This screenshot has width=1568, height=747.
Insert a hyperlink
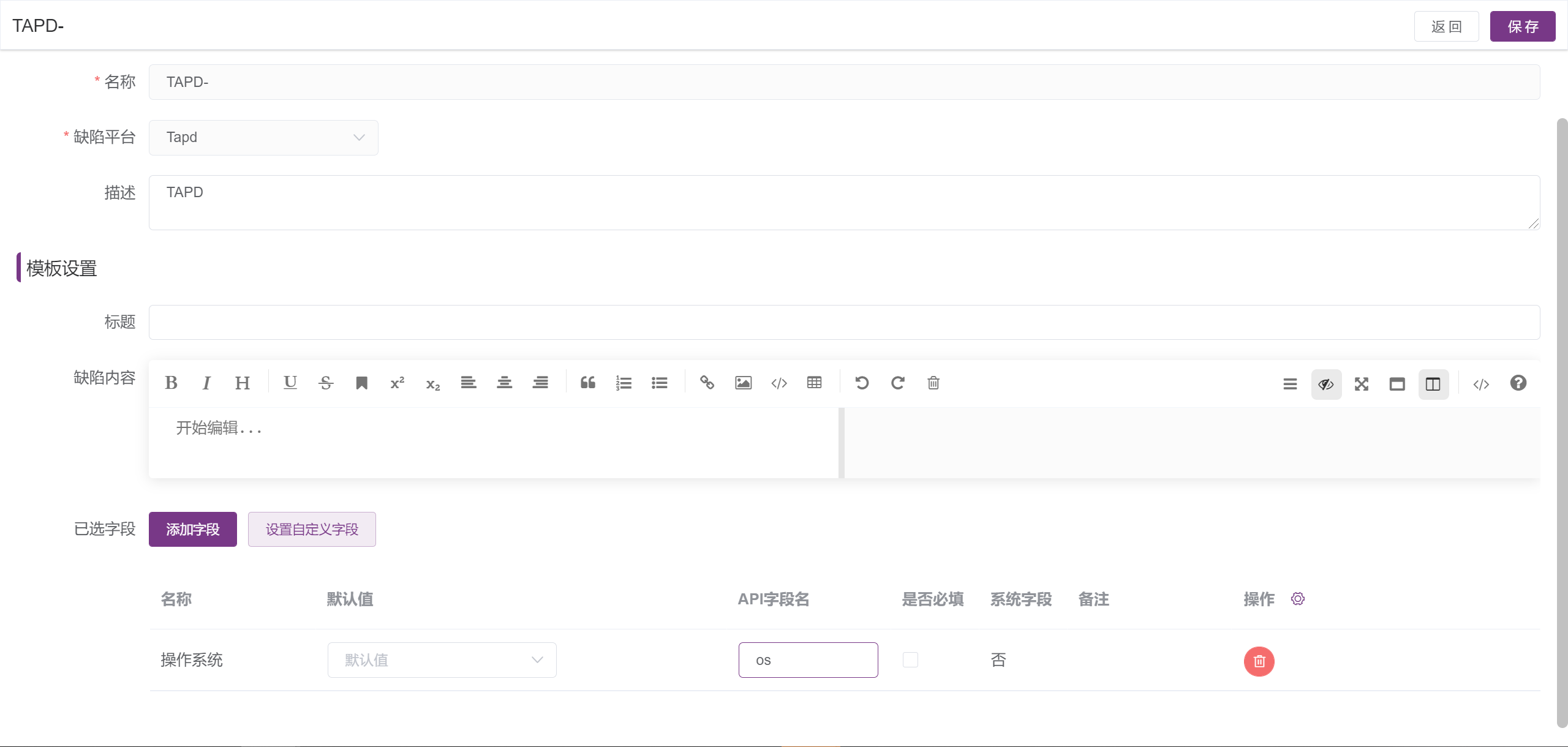pyautogui.click(x=707, y=383)
